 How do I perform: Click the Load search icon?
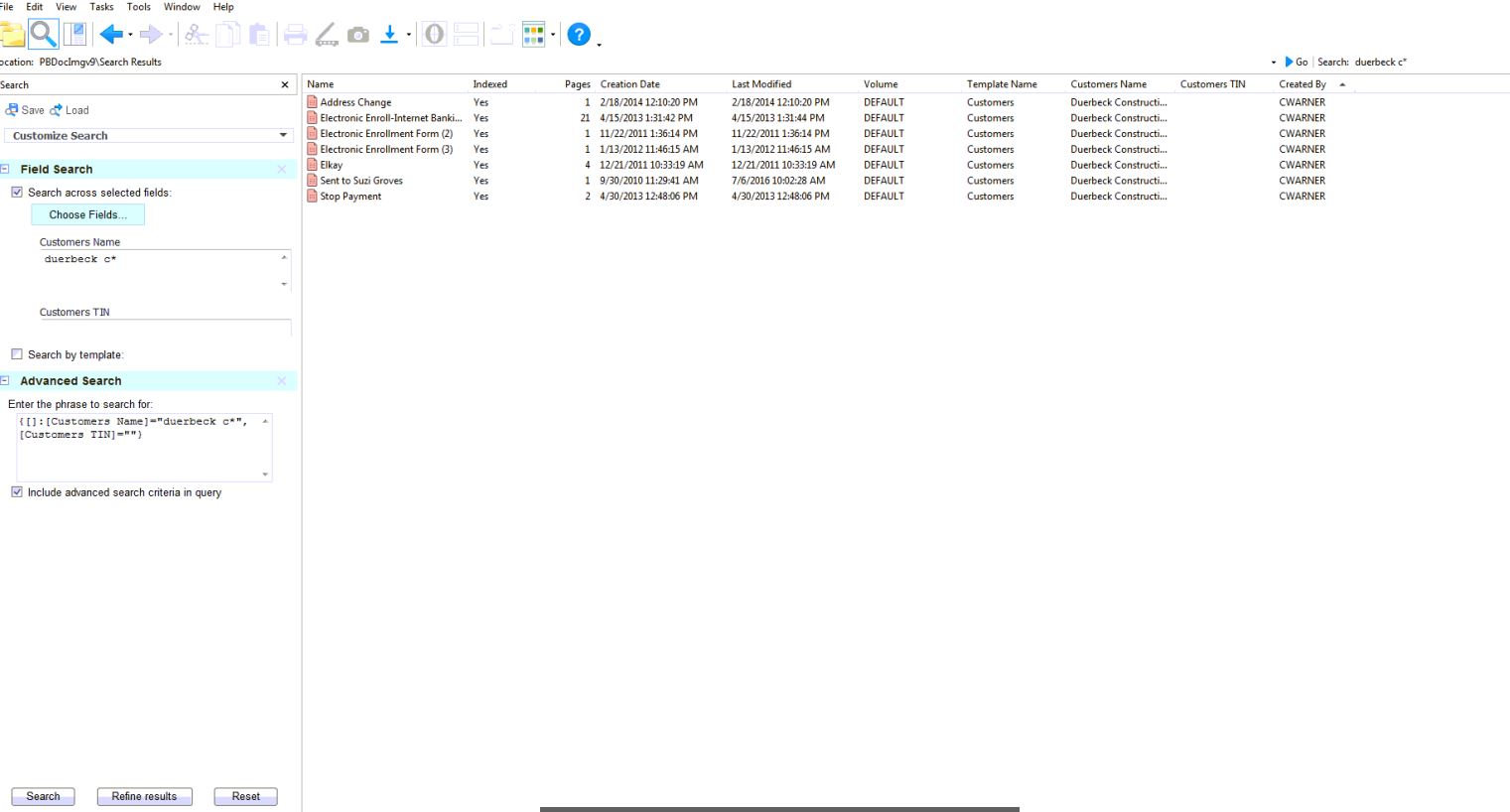coord(56,110)
